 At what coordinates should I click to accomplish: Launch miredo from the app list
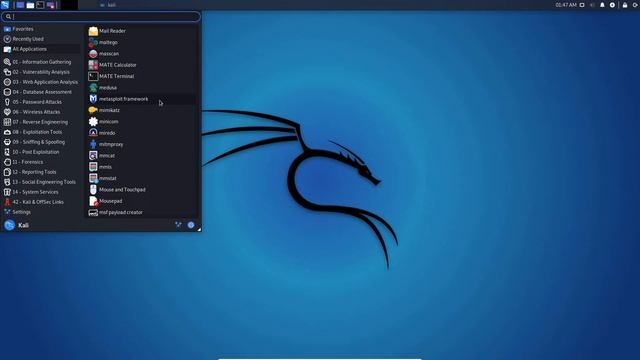pos(142,133)
